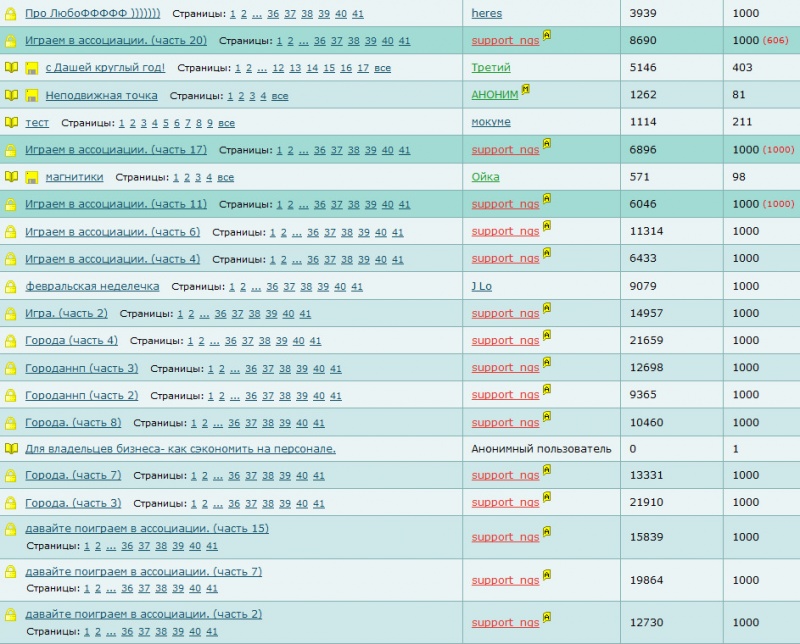Click the lock icon for Играем в ассоциации часть 11
Viewport: 800px width, 644px height.
(x=10, y=205)
